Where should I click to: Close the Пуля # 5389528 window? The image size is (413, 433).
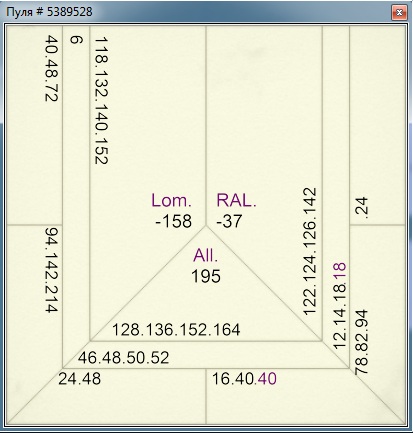coord(399,13)
